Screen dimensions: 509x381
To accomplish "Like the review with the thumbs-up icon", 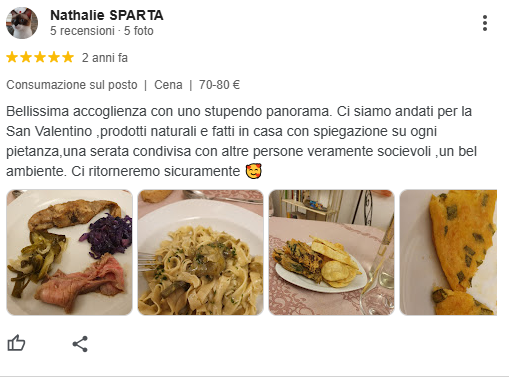I will 16,343.
